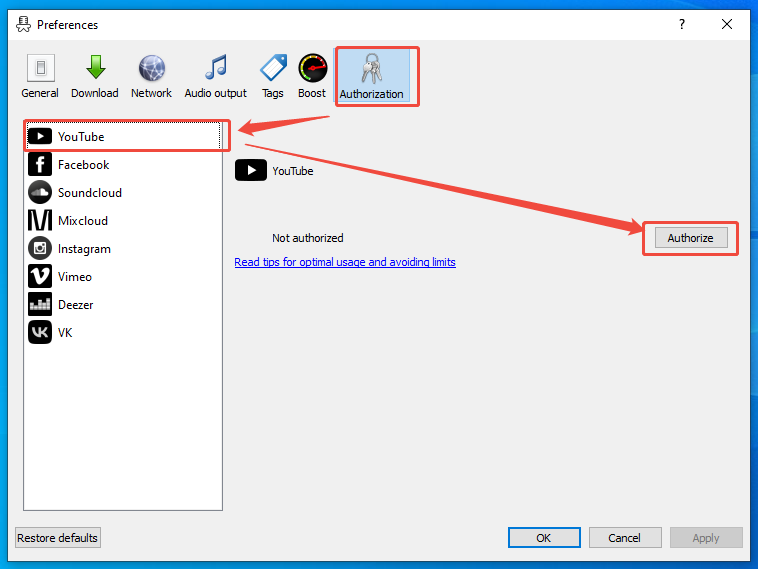Open the General preferences icon
The image size is (758, 569).
point(41,68)
